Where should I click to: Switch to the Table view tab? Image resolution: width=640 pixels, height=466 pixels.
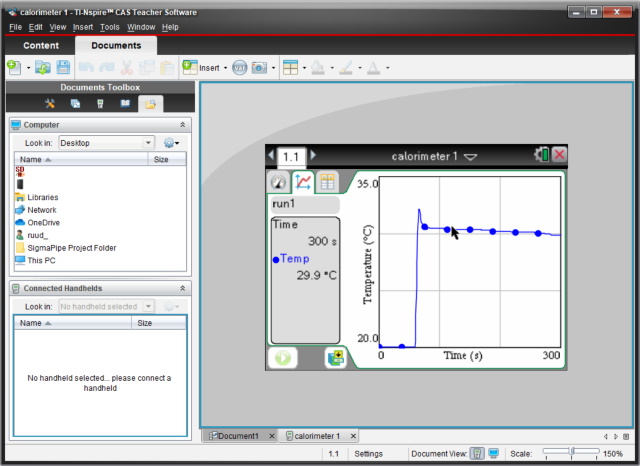(x=327, y=181)
